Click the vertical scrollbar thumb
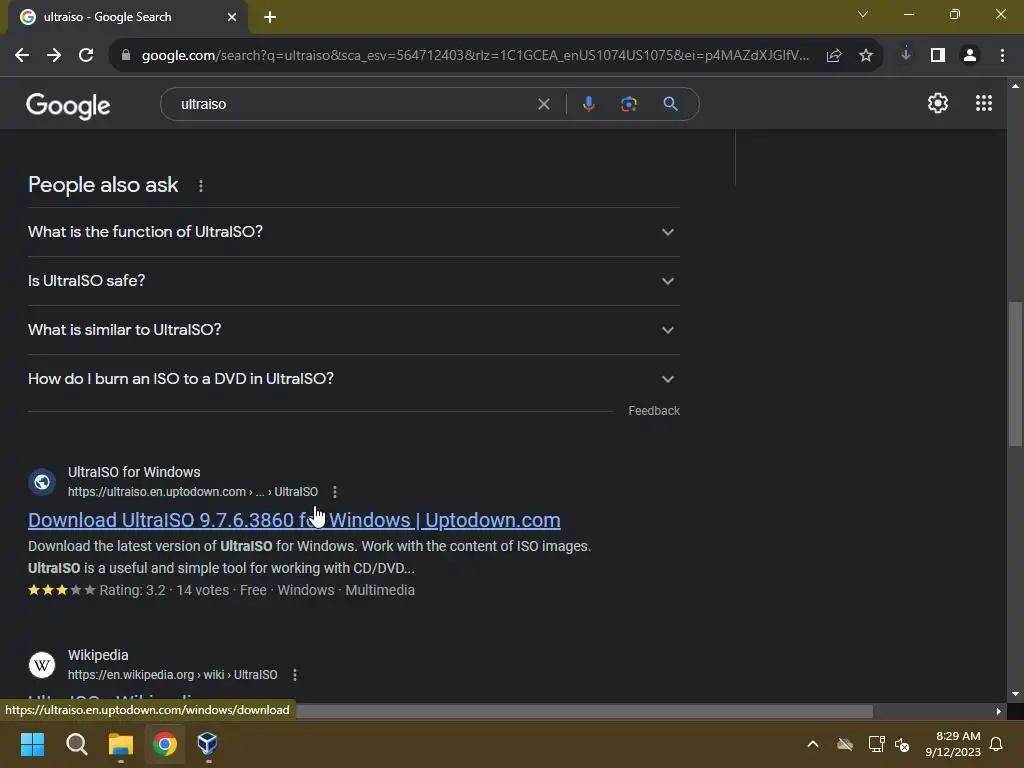Image resolution: width=1024 pixels, height=768 pixels. (1015, 374)
